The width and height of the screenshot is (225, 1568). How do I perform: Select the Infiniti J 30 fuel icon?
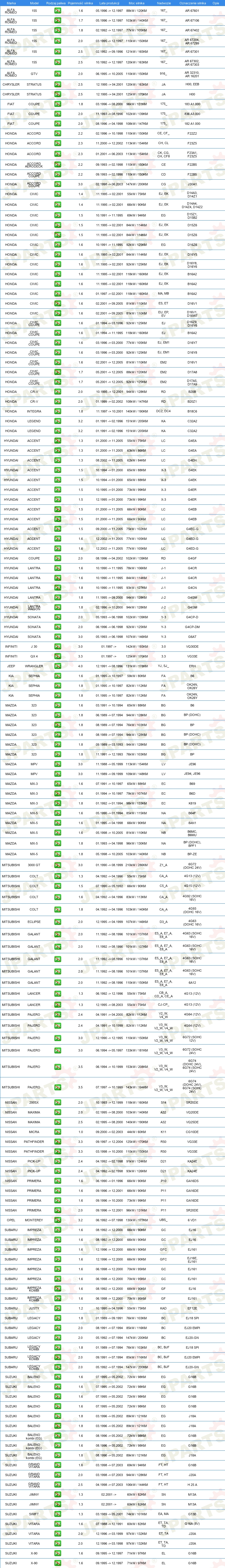tap(58, 647)
